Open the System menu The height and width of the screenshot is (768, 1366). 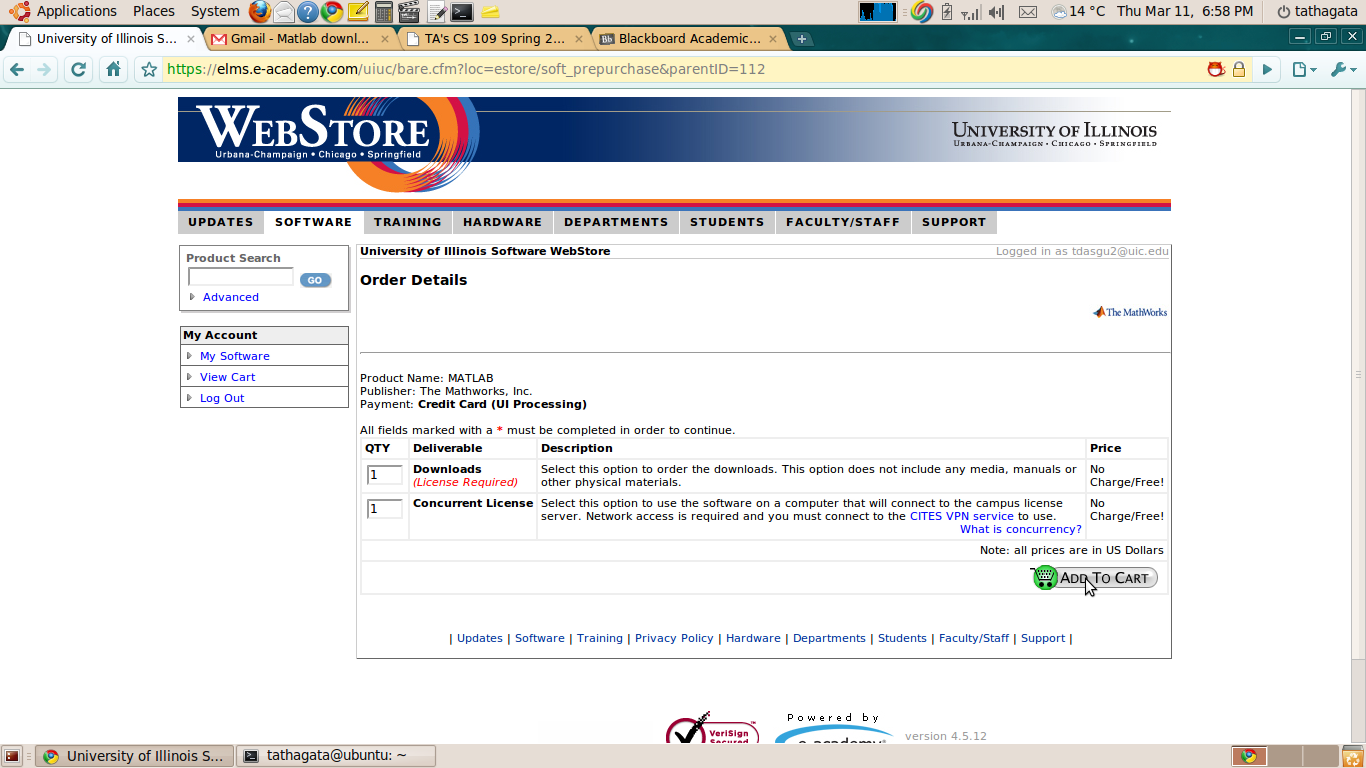(x=215, y=12)
